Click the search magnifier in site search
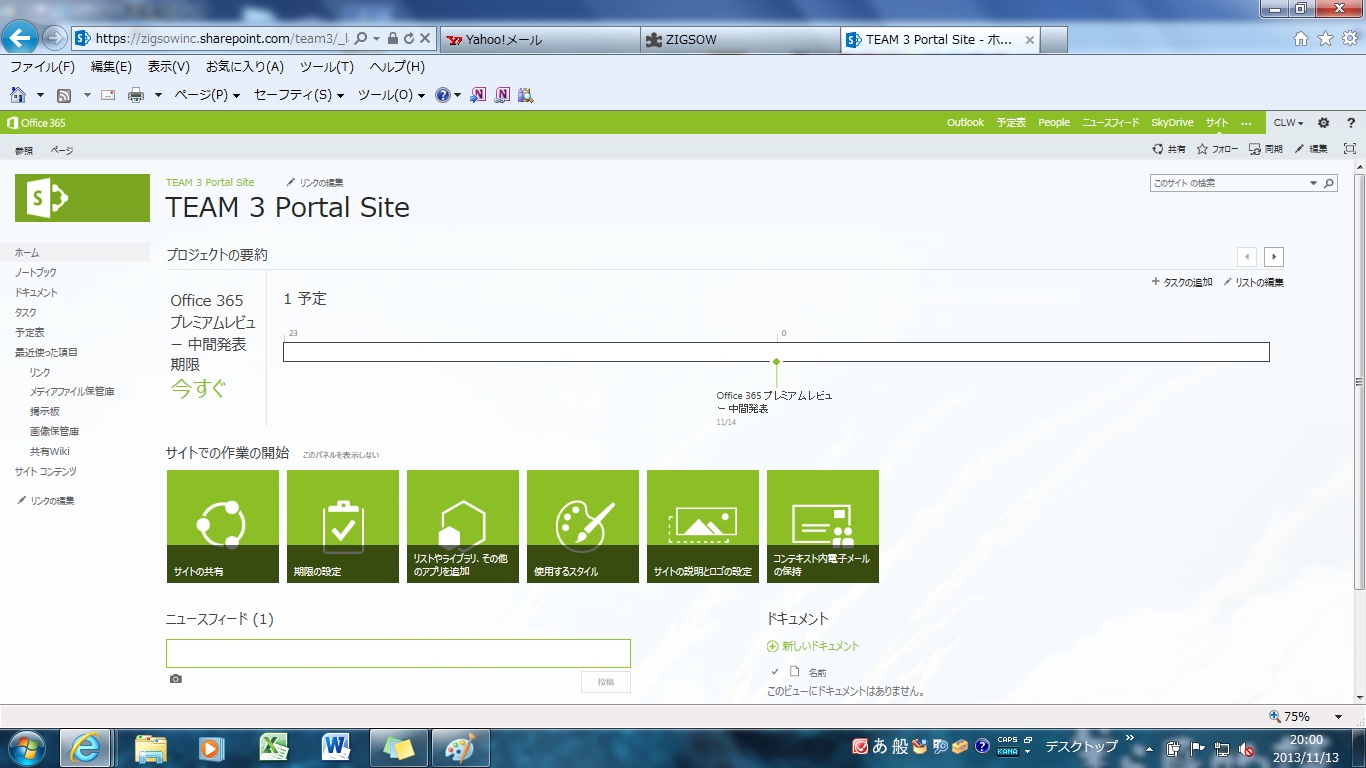This screenshot has height=768, width=1366. pos(1329,184)
